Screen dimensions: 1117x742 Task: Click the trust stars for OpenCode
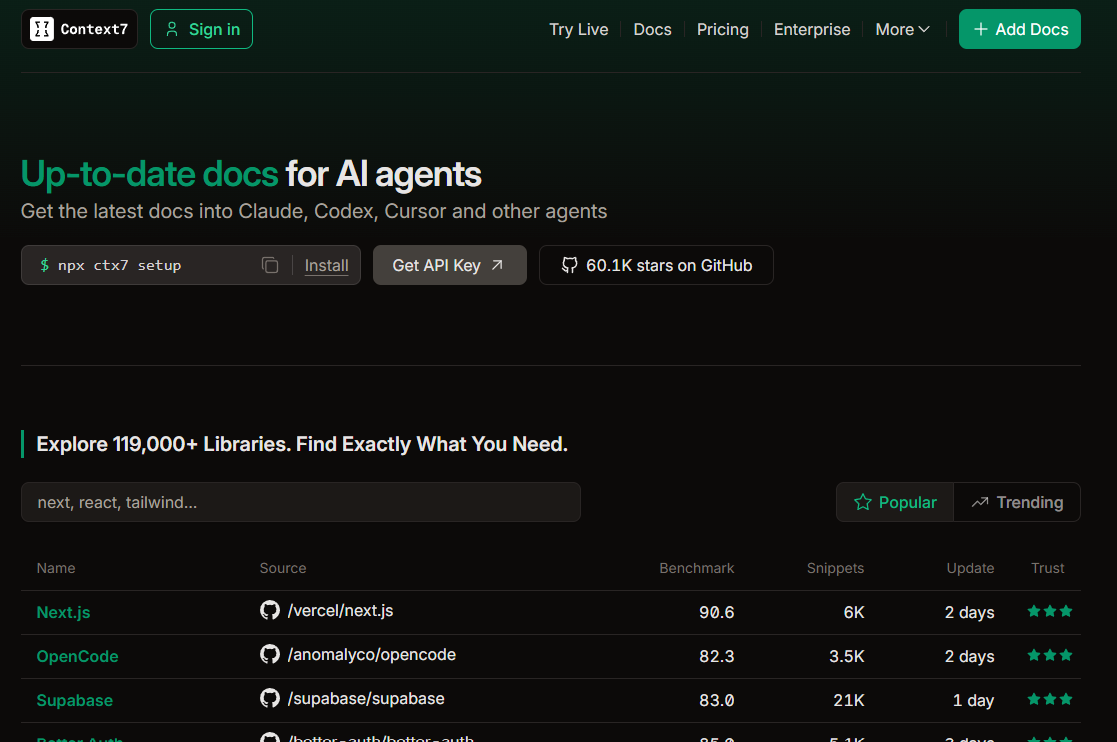coord(1049,655)
